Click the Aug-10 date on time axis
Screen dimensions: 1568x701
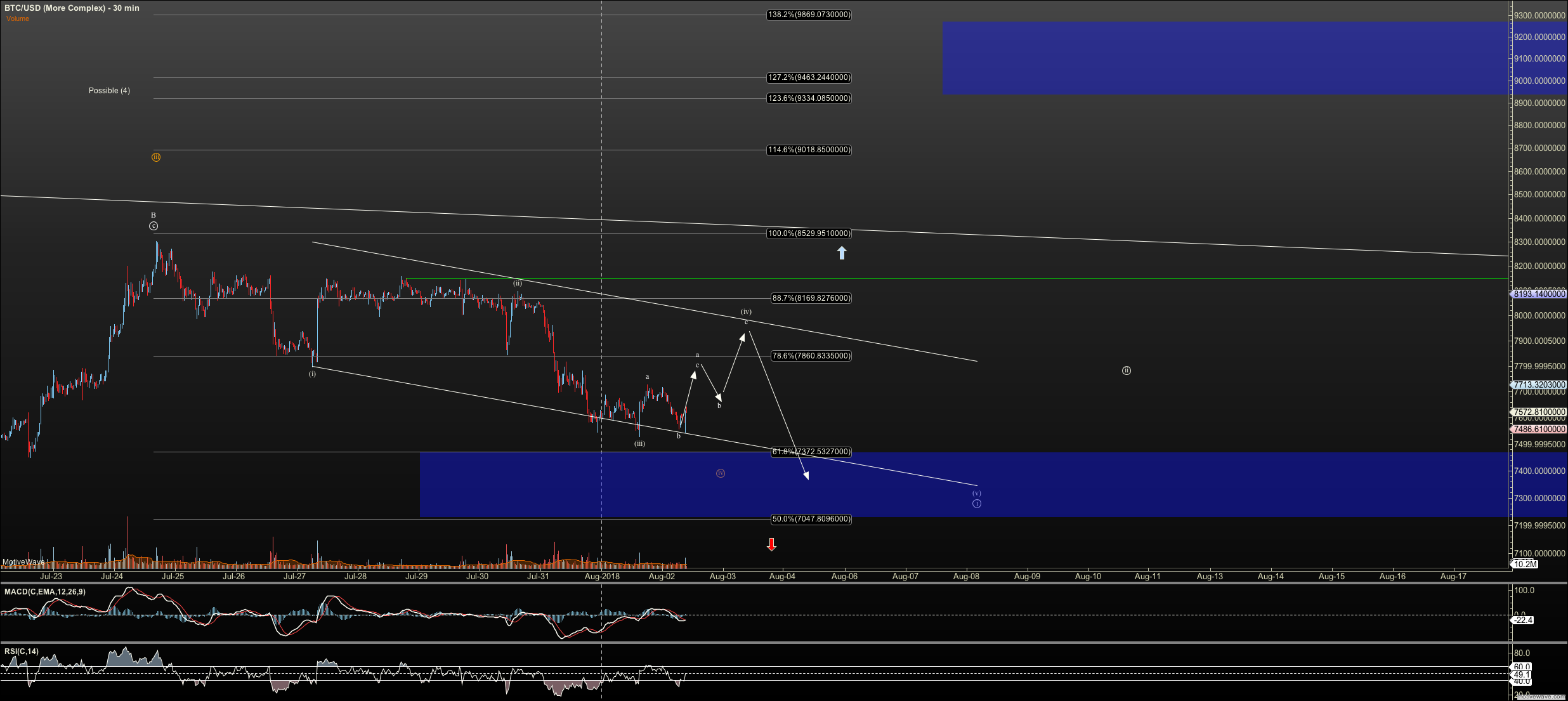pos(1088,577)
